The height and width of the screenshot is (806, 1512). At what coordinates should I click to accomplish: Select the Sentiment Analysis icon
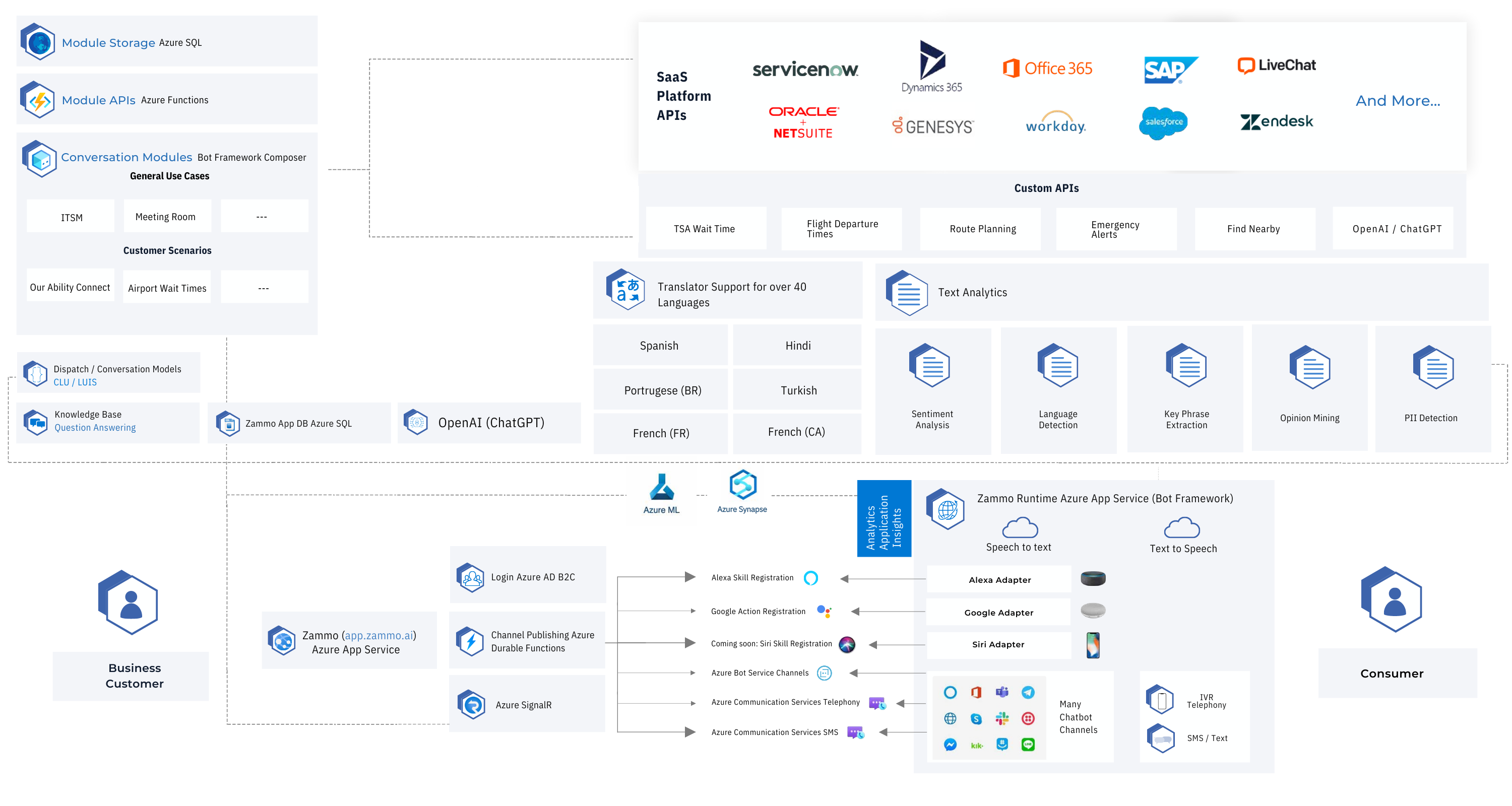(x=930, y=365)
